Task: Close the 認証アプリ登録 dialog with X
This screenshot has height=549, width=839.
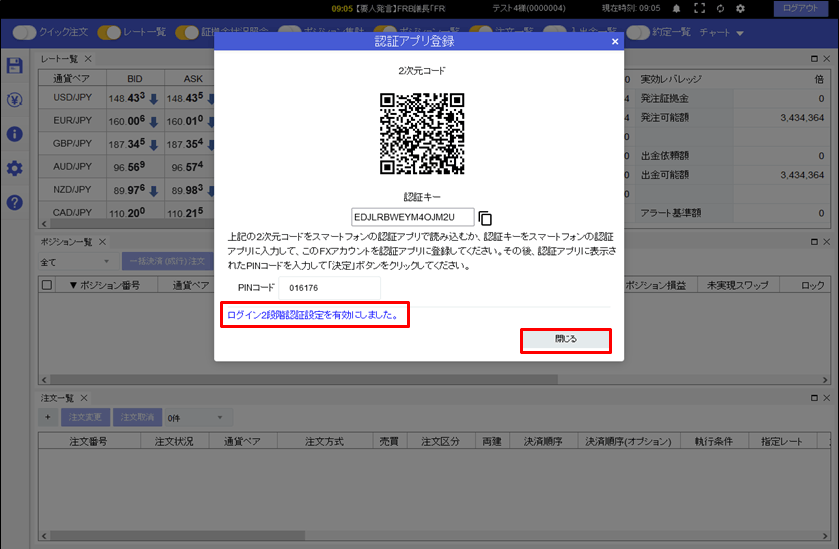Action: point(615,41)
